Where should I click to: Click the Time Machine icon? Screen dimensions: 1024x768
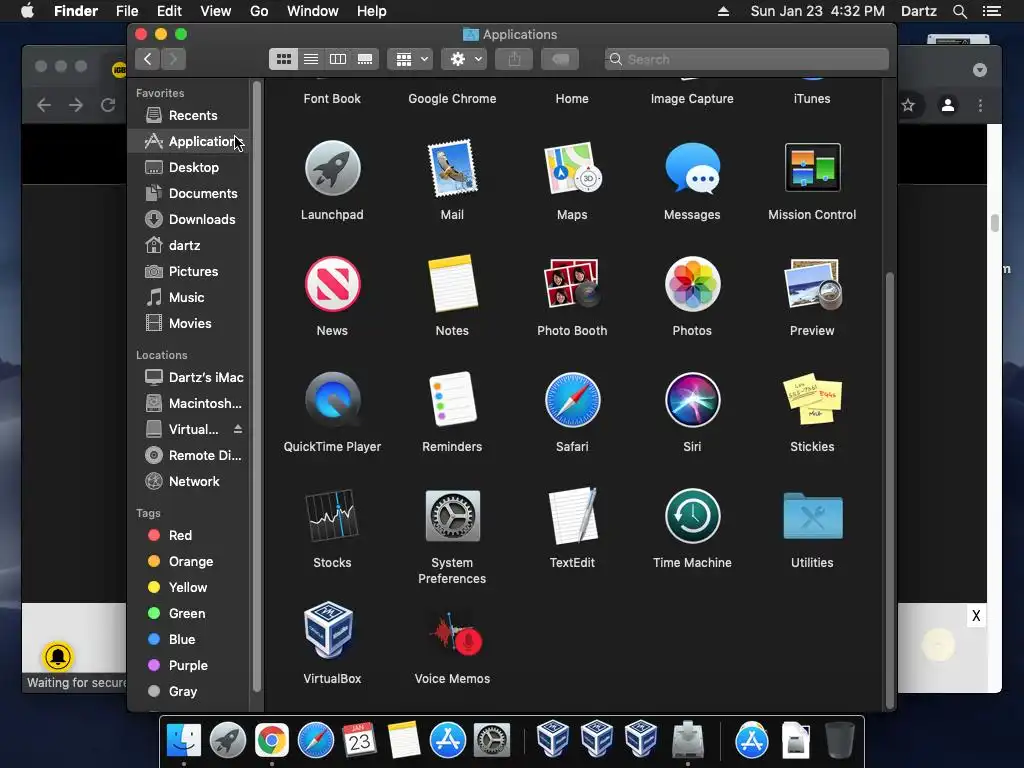[x=692, y=515]
